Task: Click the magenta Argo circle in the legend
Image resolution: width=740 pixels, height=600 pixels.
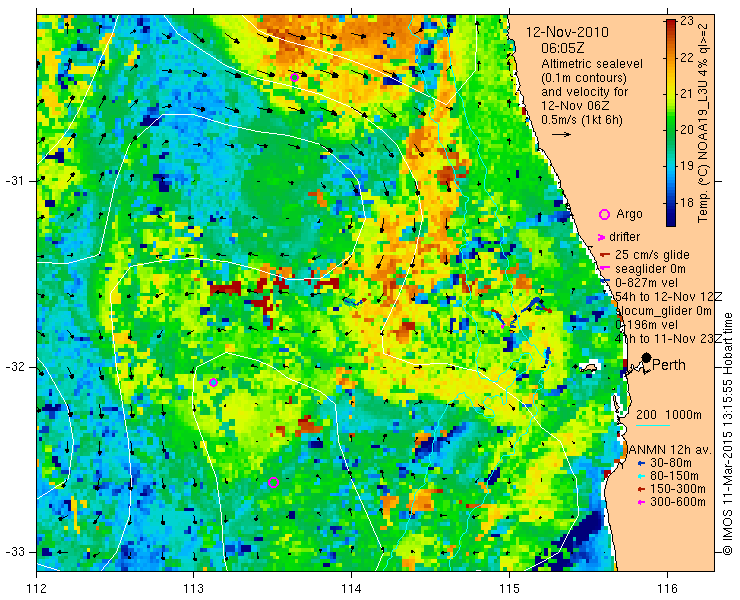Action: click(604, 214)
